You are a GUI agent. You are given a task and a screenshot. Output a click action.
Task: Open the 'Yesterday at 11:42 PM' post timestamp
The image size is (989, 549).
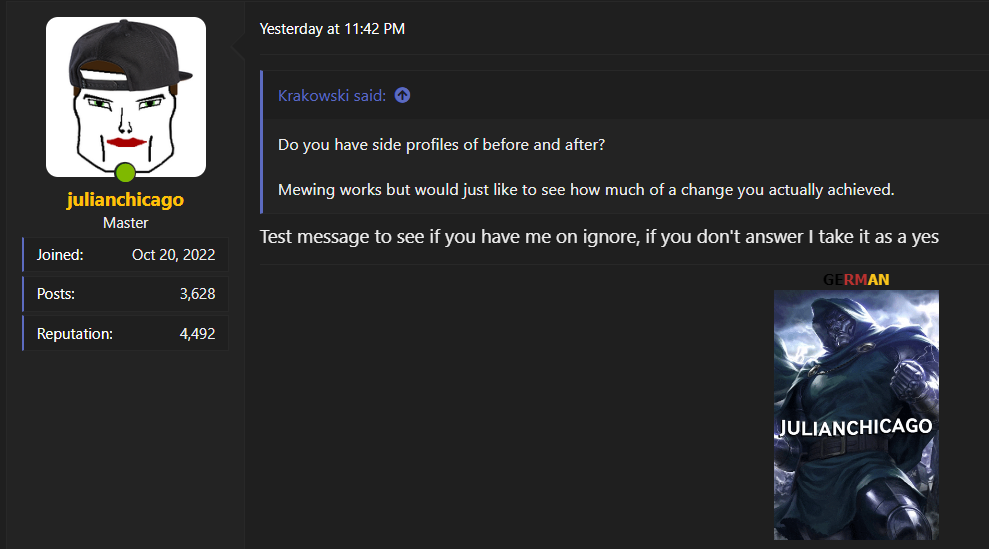pos(332,29)
